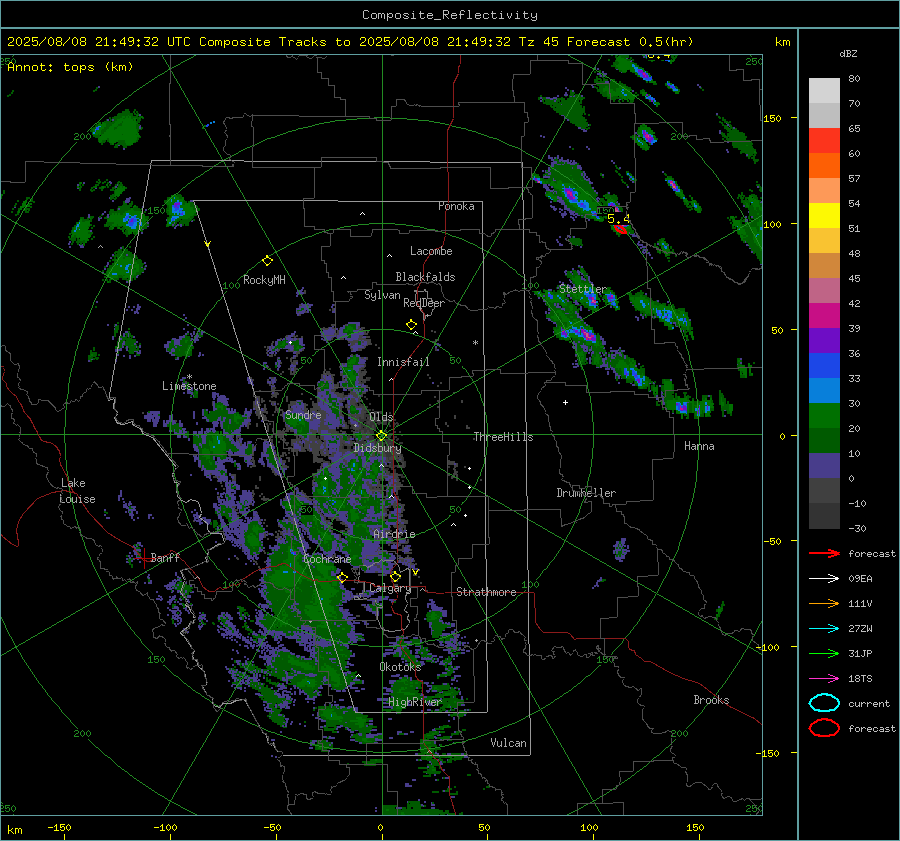Click the red forecast ellipse legend icon
Image resolution: width=900 pixels, height=841 pixels.
824,728
